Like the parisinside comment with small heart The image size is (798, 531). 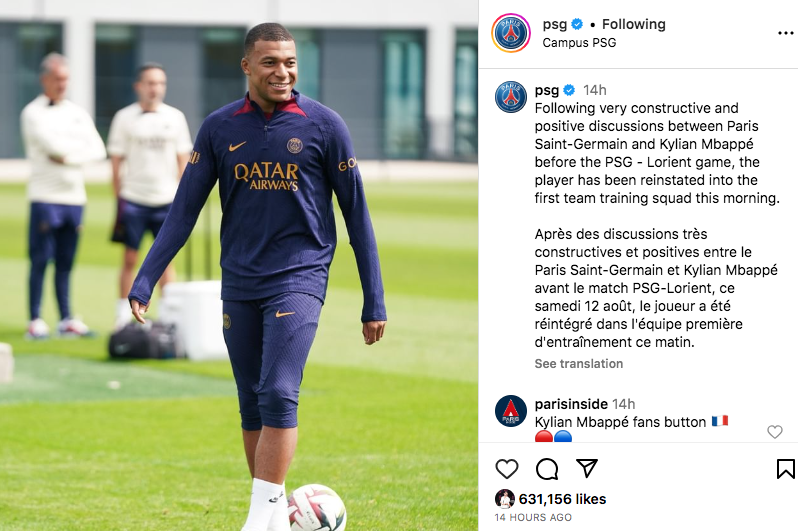(775, 432)
